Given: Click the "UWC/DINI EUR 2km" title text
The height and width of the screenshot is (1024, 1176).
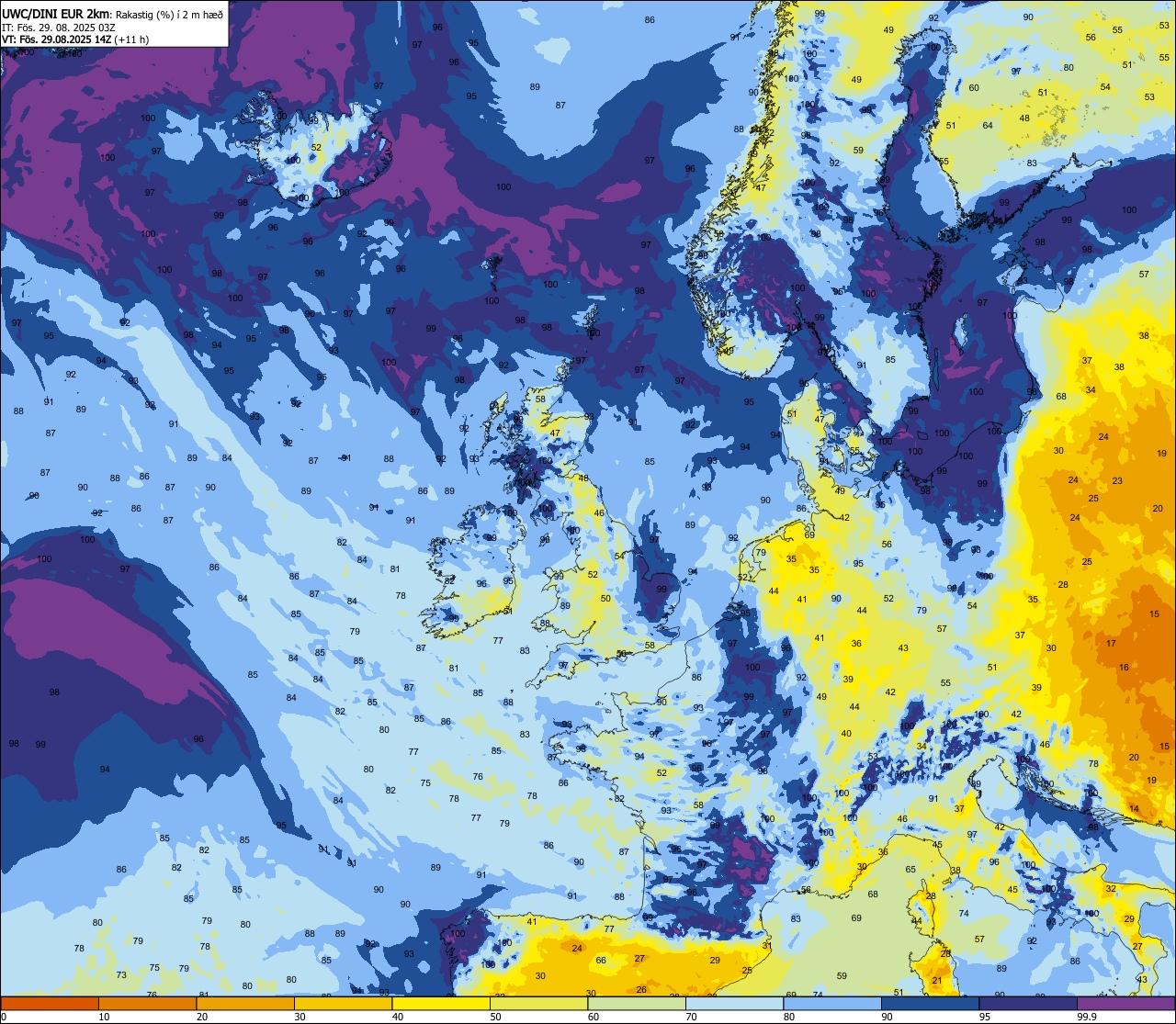Looking at the screenshot, I should click(x=55, y=13).
